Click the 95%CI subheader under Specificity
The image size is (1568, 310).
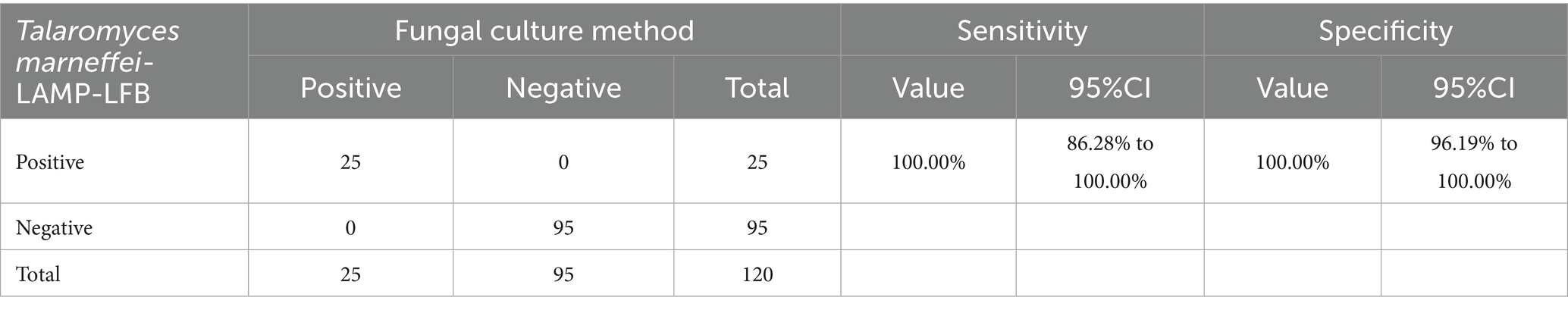click(x=1474, y=88)
